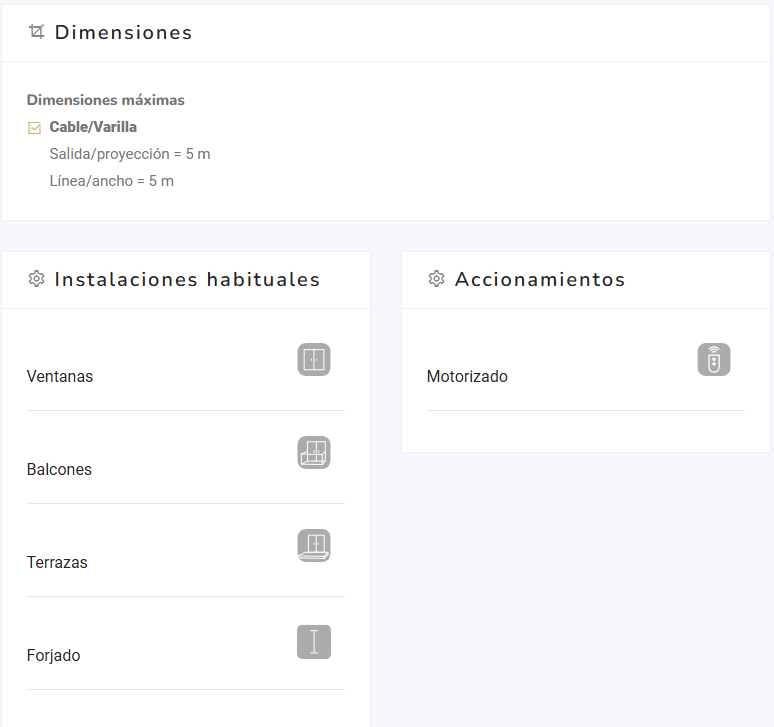Click the Línea/ancho = 5 m line

coord(111,181)
